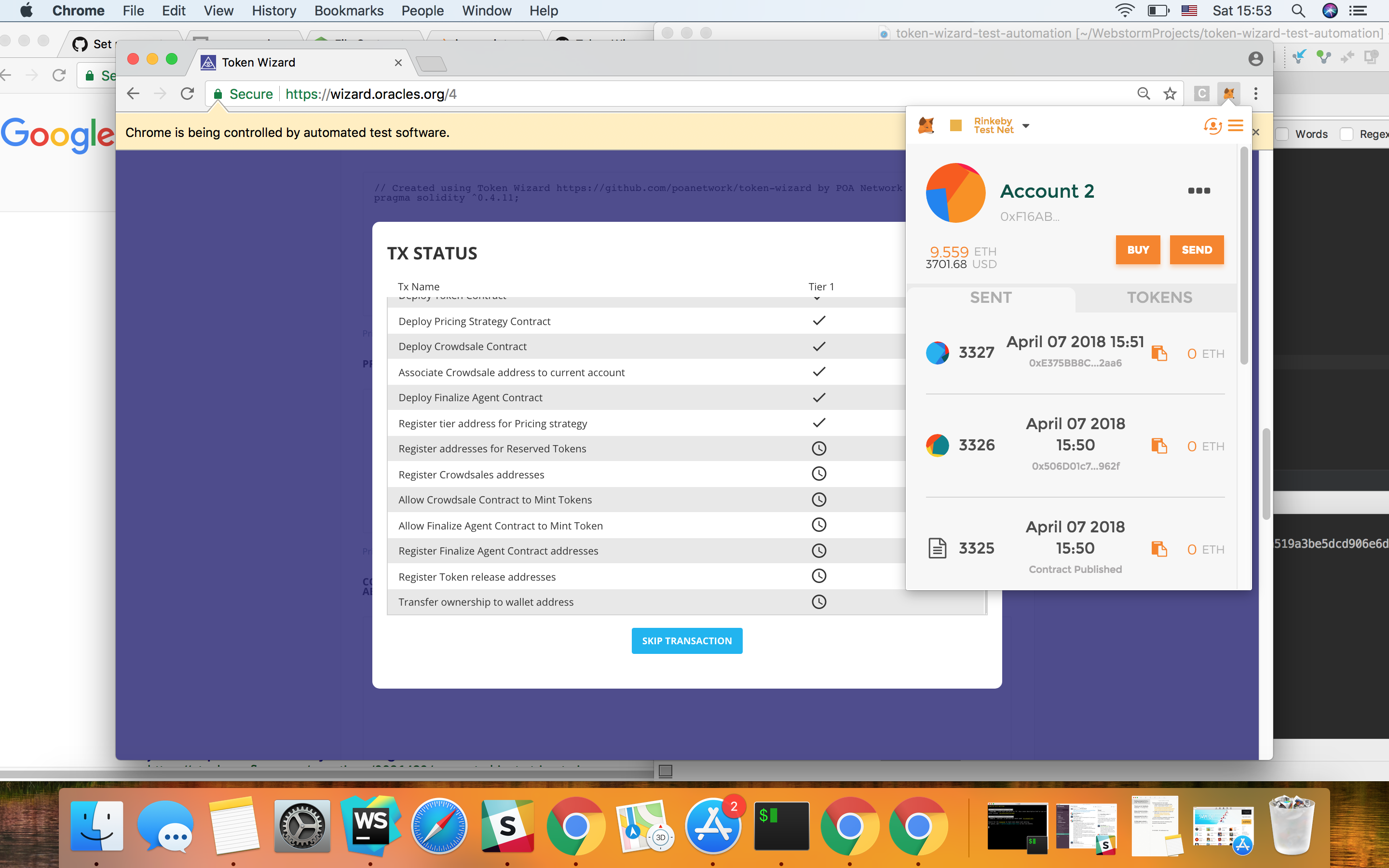
Task: Copy transaction 3327 hash icon
Action: (1159, 353)
